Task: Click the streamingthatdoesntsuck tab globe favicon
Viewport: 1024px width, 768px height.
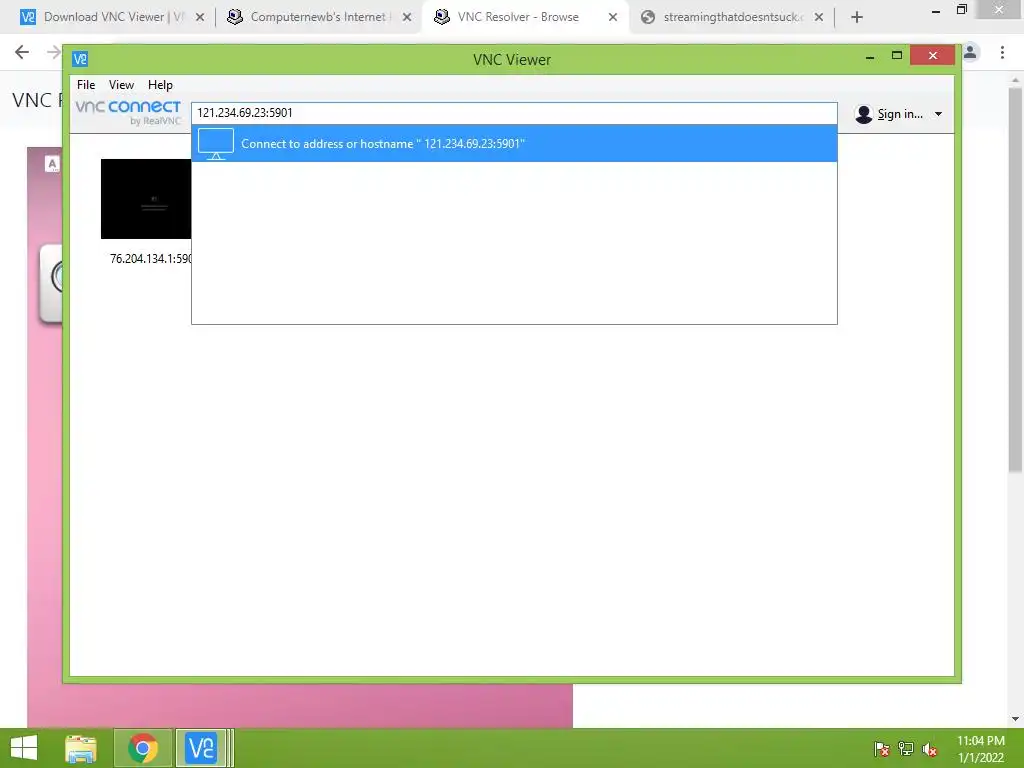Action: [x=648, y=17]
